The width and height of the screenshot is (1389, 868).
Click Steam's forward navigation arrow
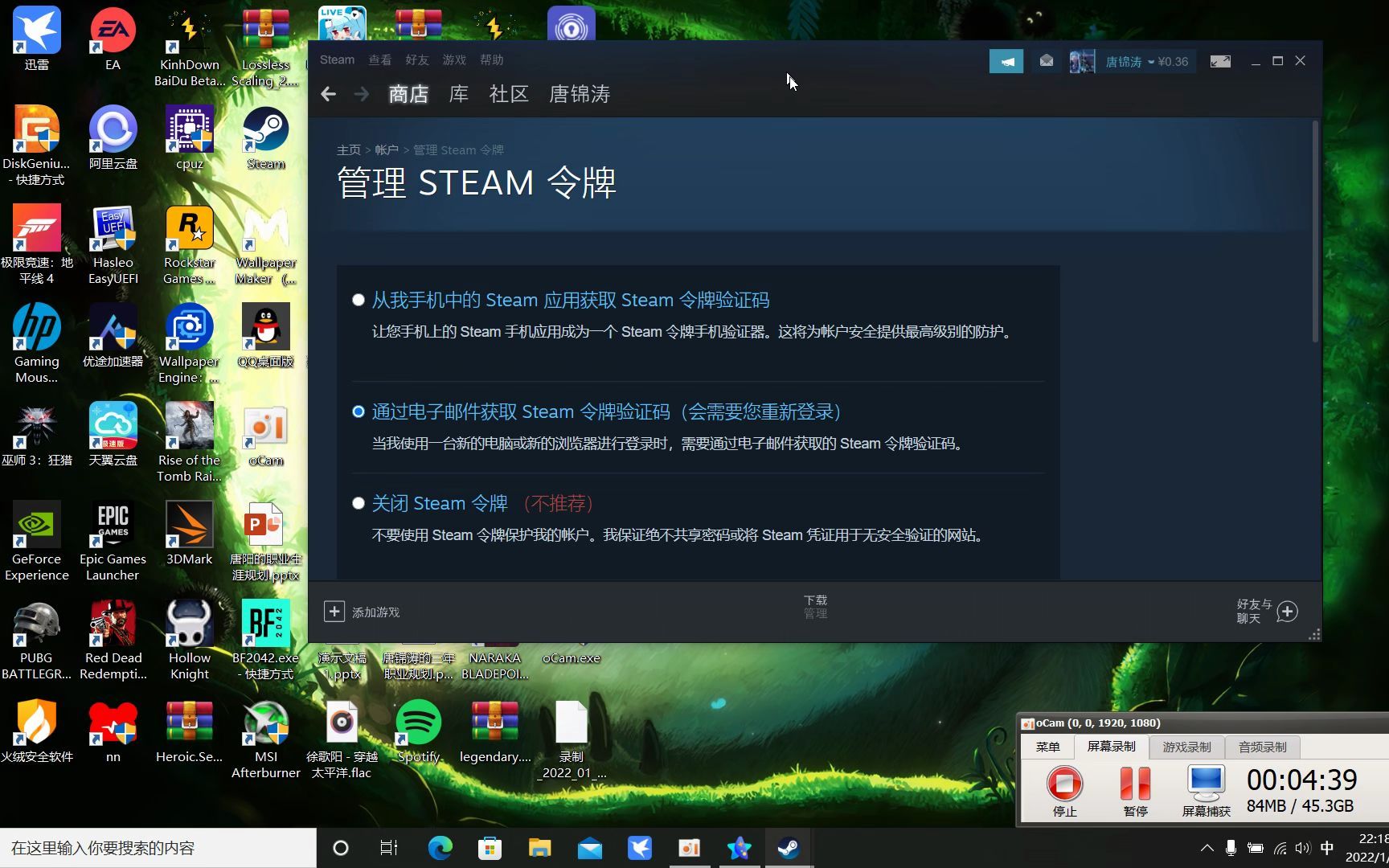point(362,94)
